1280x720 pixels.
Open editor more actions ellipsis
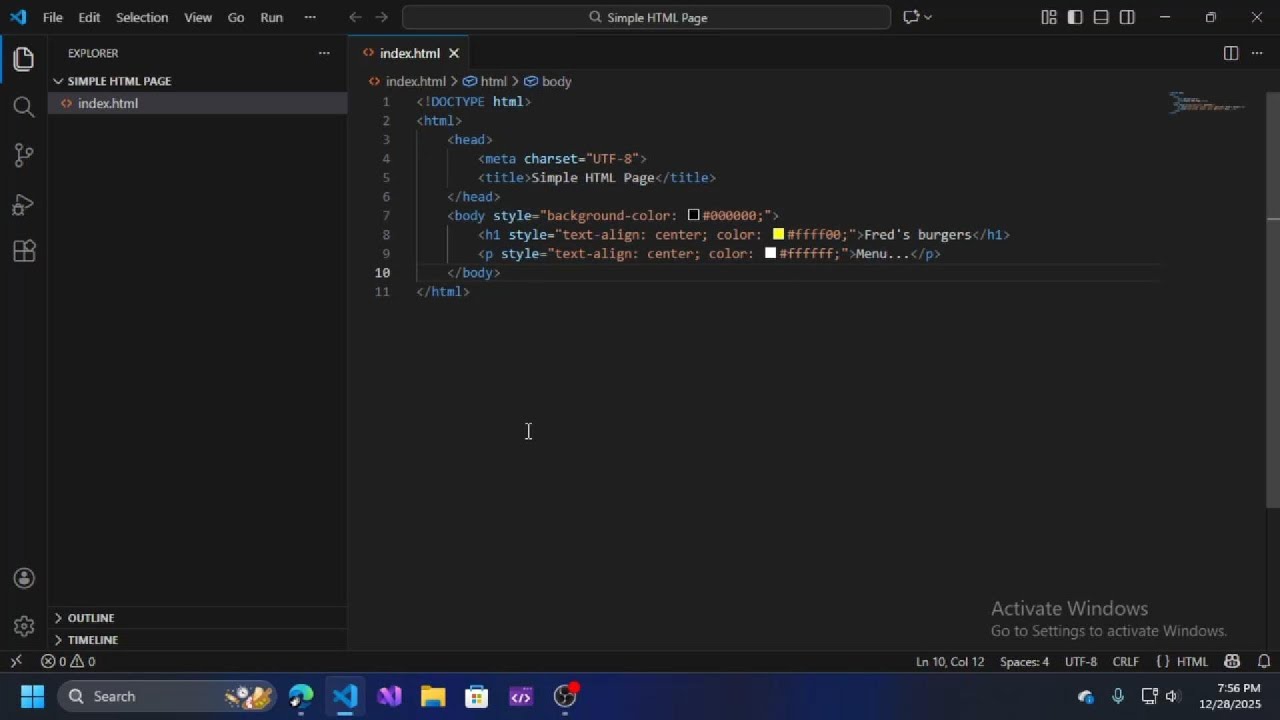1257,53
